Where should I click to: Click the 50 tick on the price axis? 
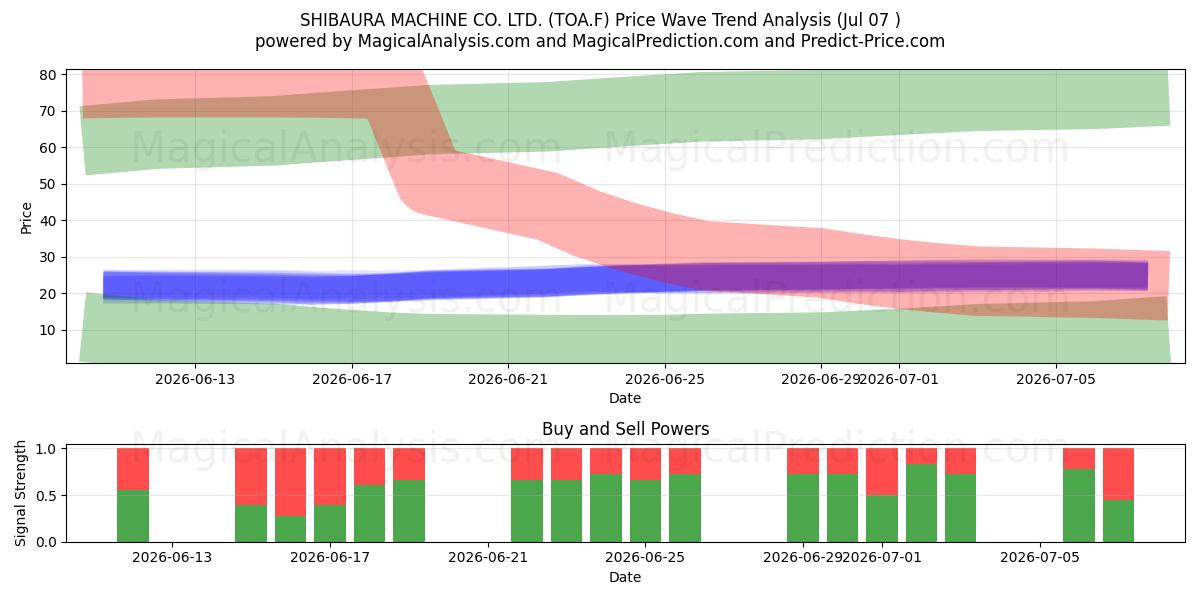(x=47, y=184)
